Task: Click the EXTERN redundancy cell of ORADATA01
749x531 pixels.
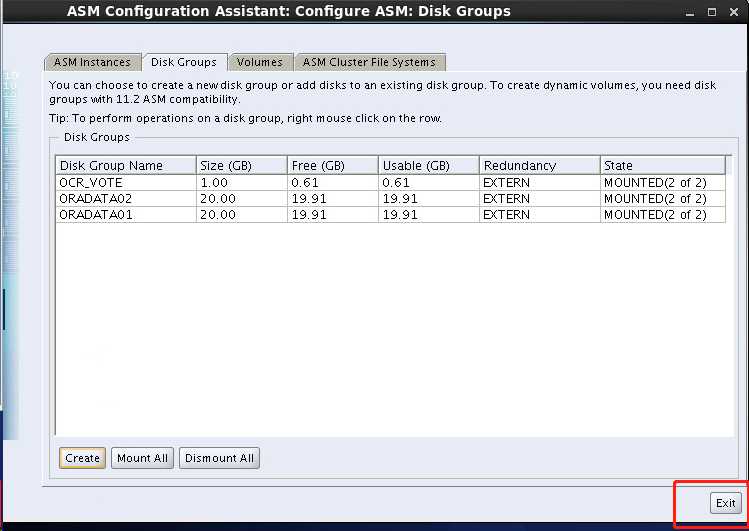Action: 539,215
